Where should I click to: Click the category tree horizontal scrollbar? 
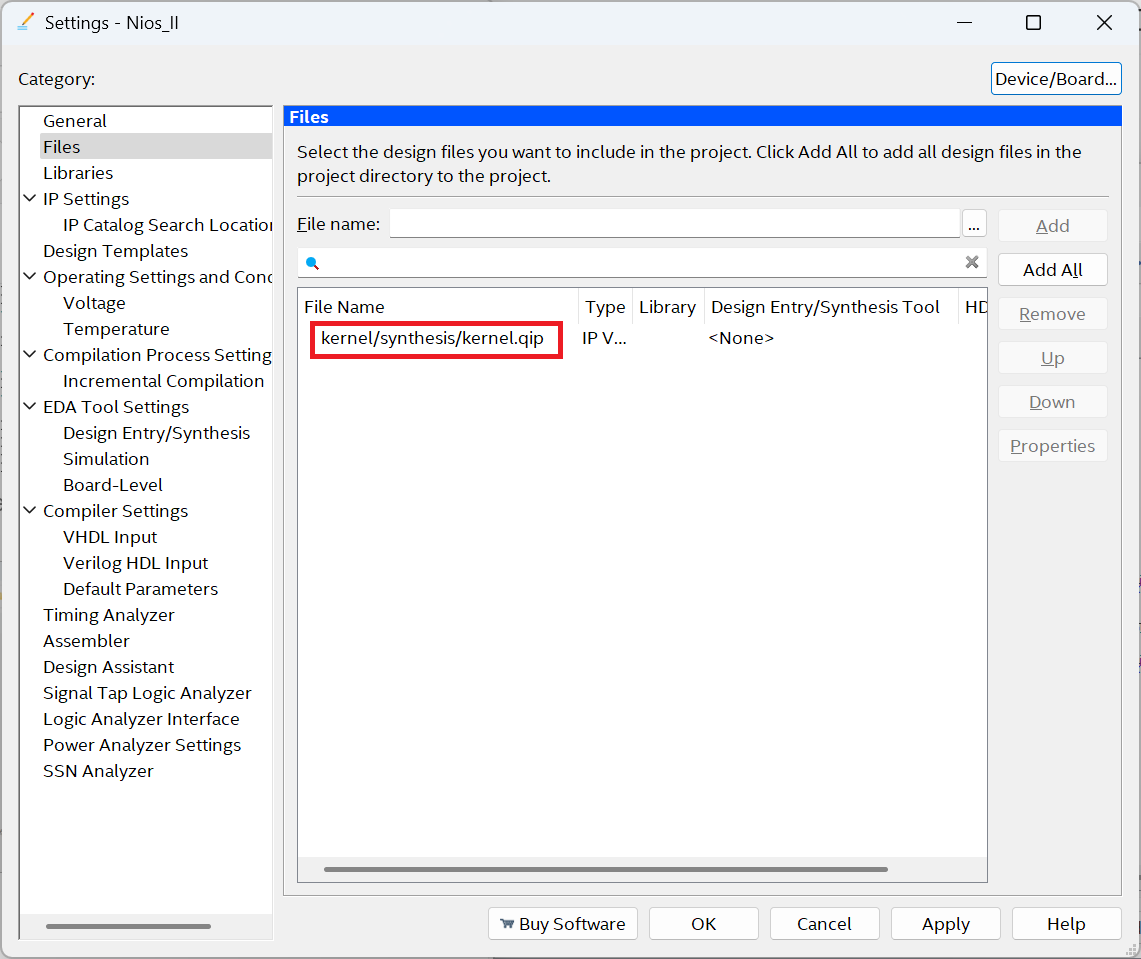128,926
